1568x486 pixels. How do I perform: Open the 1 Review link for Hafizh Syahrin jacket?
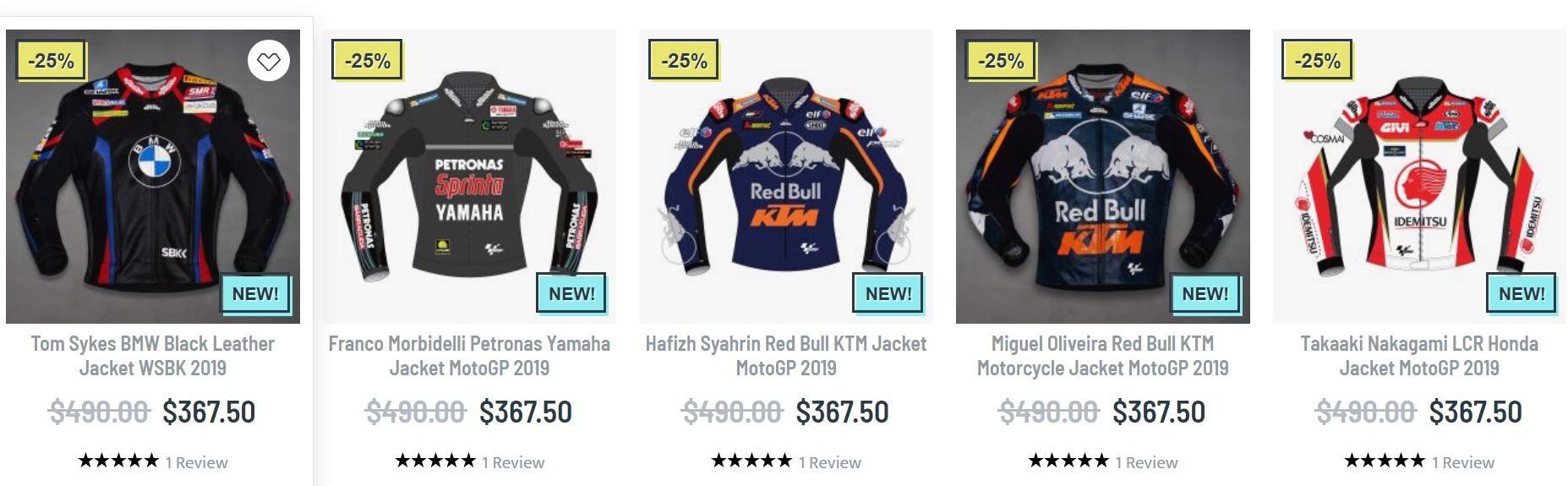pos(830,462)
